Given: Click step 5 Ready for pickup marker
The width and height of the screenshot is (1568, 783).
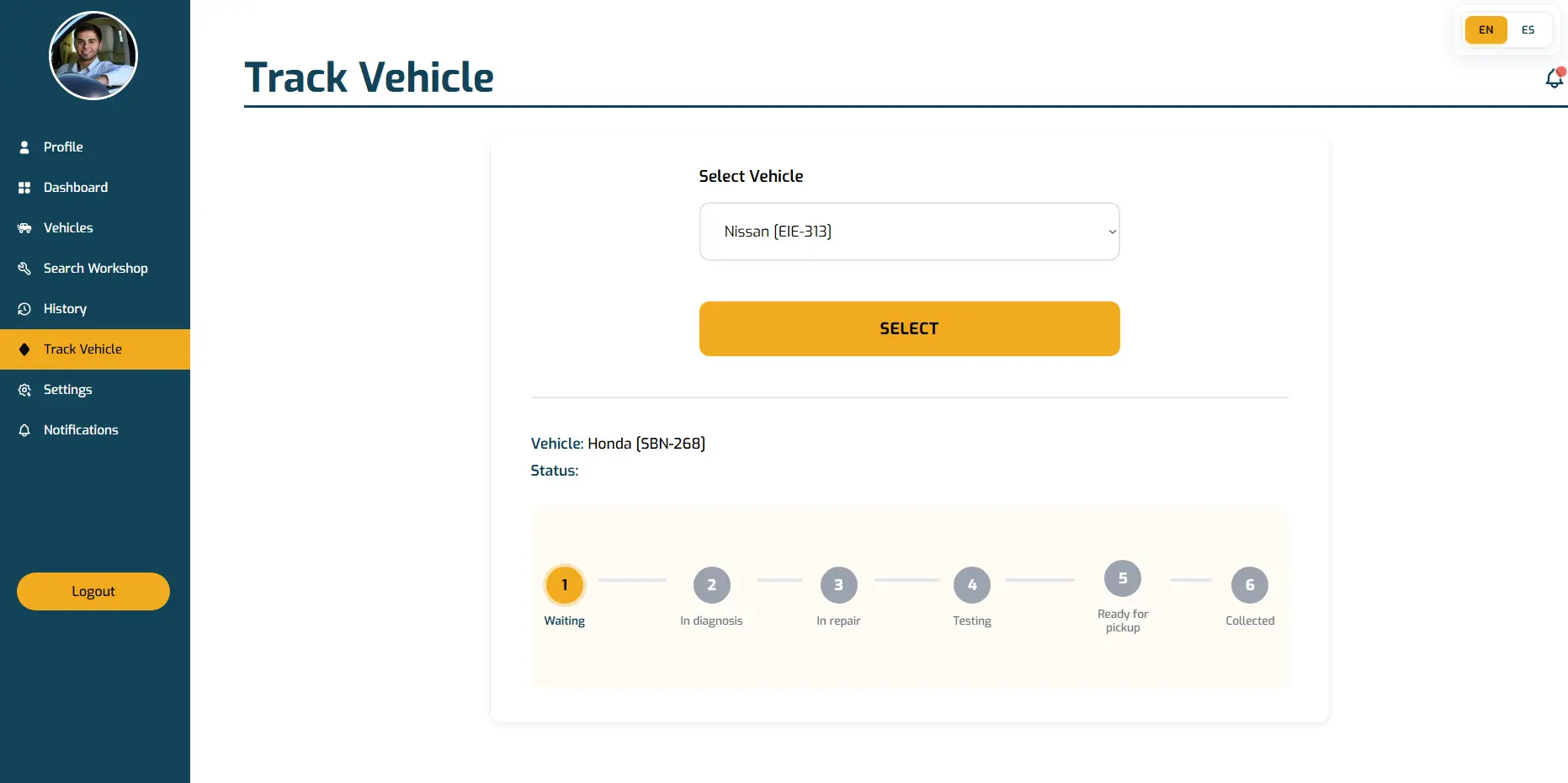Looking at the screenshot, I should pos(1123,578).
